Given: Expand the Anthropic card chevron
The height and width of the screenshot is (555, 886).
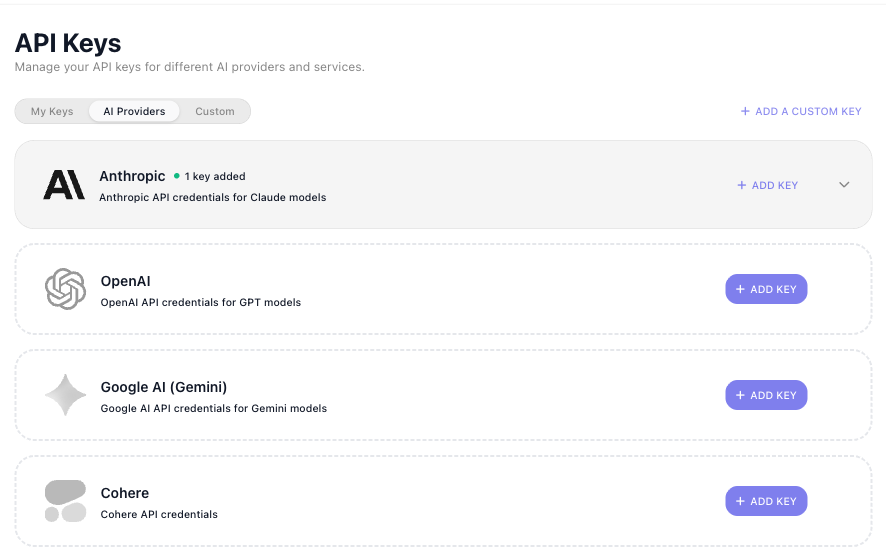Looking at the screenshot, I should pos(844,185).
